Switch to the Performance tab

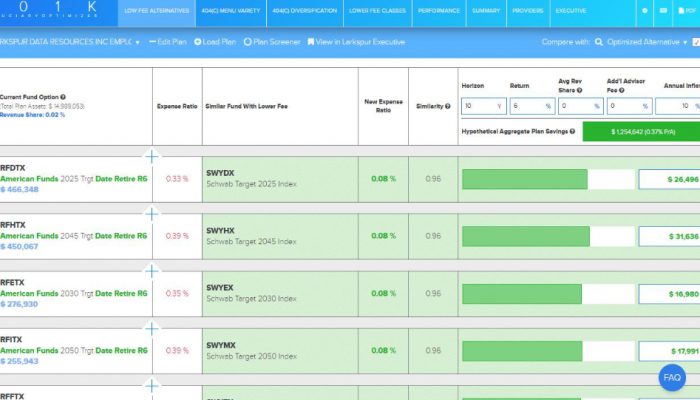[x=439, y=10]
